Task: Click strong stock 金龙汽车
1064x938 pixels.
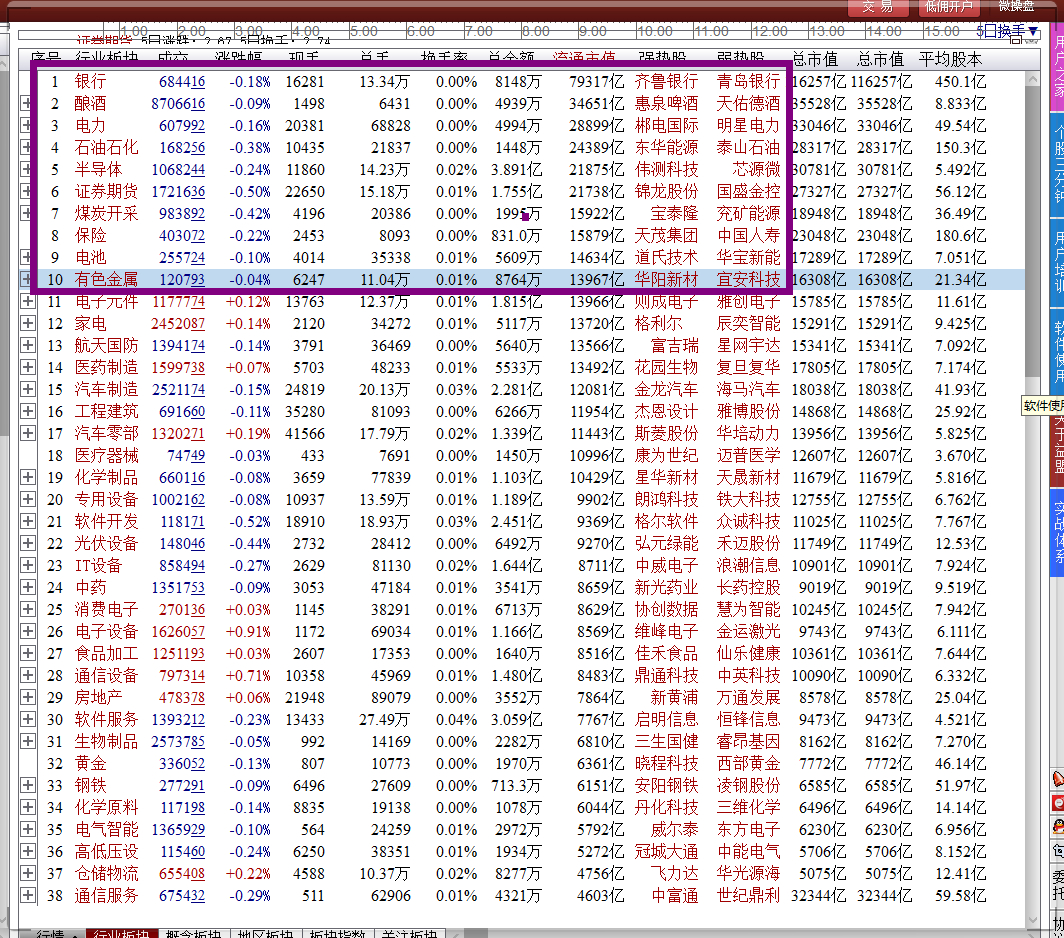Action: pos(666,390)
